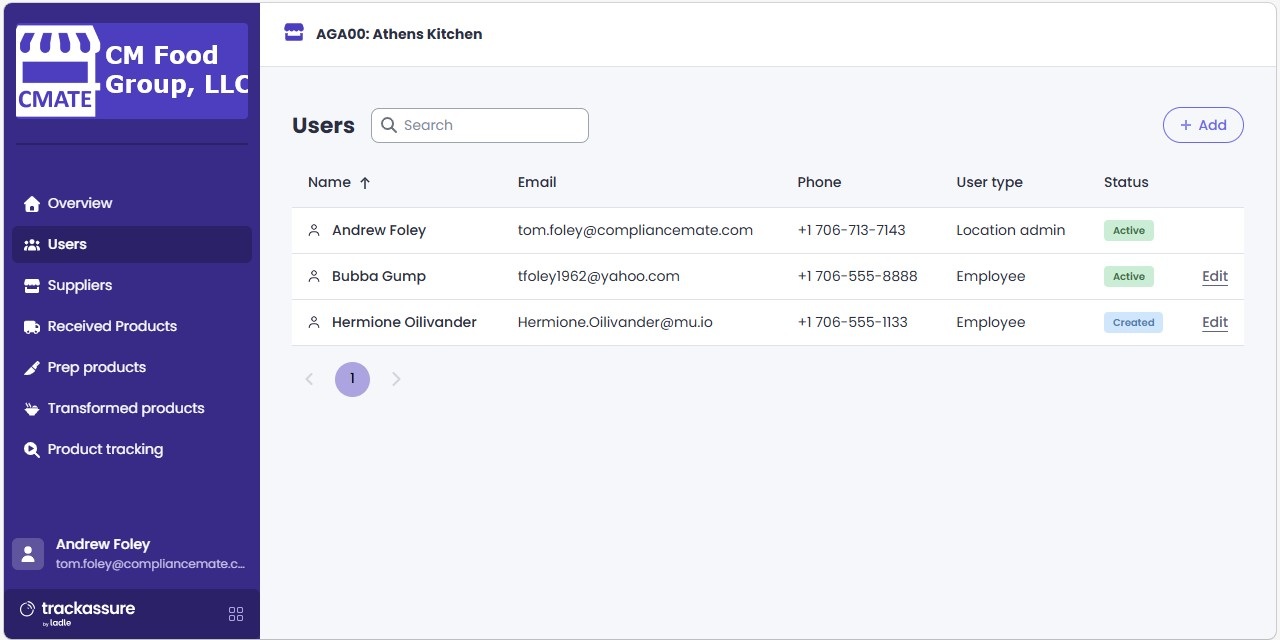
Task: Click the Users page heading
Action: (323, 126)
